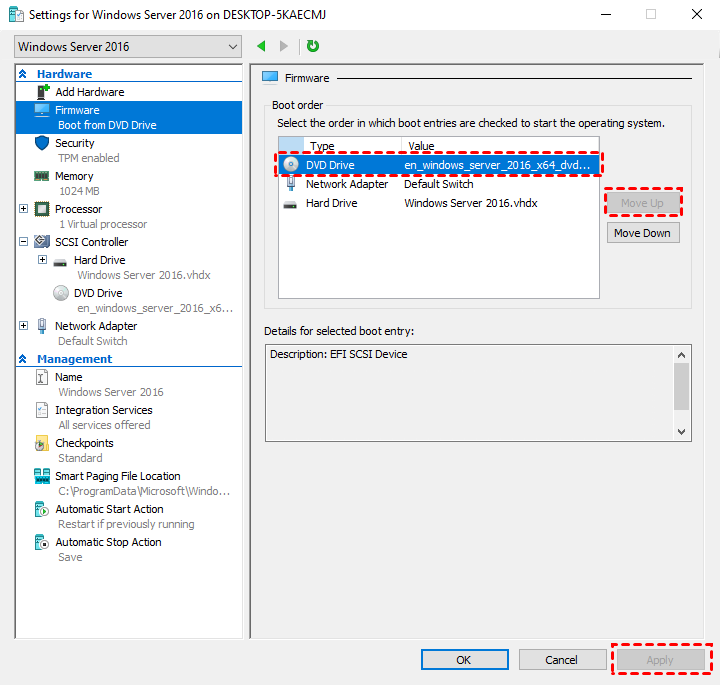Screen dimensions: 720x685
Task: Expand the Network Adapter node
Action: [x=23, y=326]
